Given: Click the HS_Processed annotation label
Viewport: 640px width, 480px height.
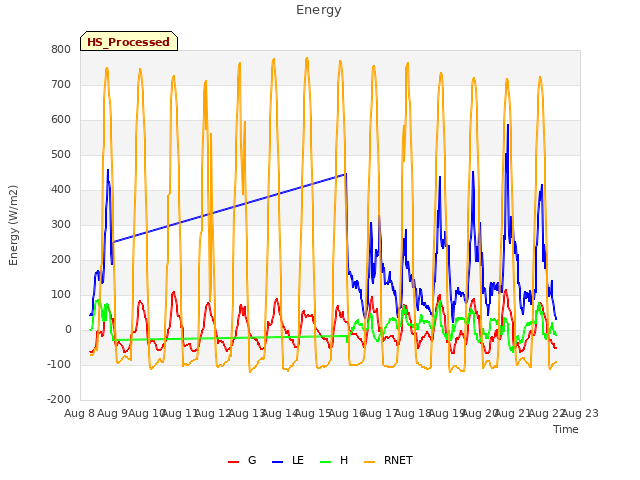Looking at the screenshot, I should [x=129, y=42].
